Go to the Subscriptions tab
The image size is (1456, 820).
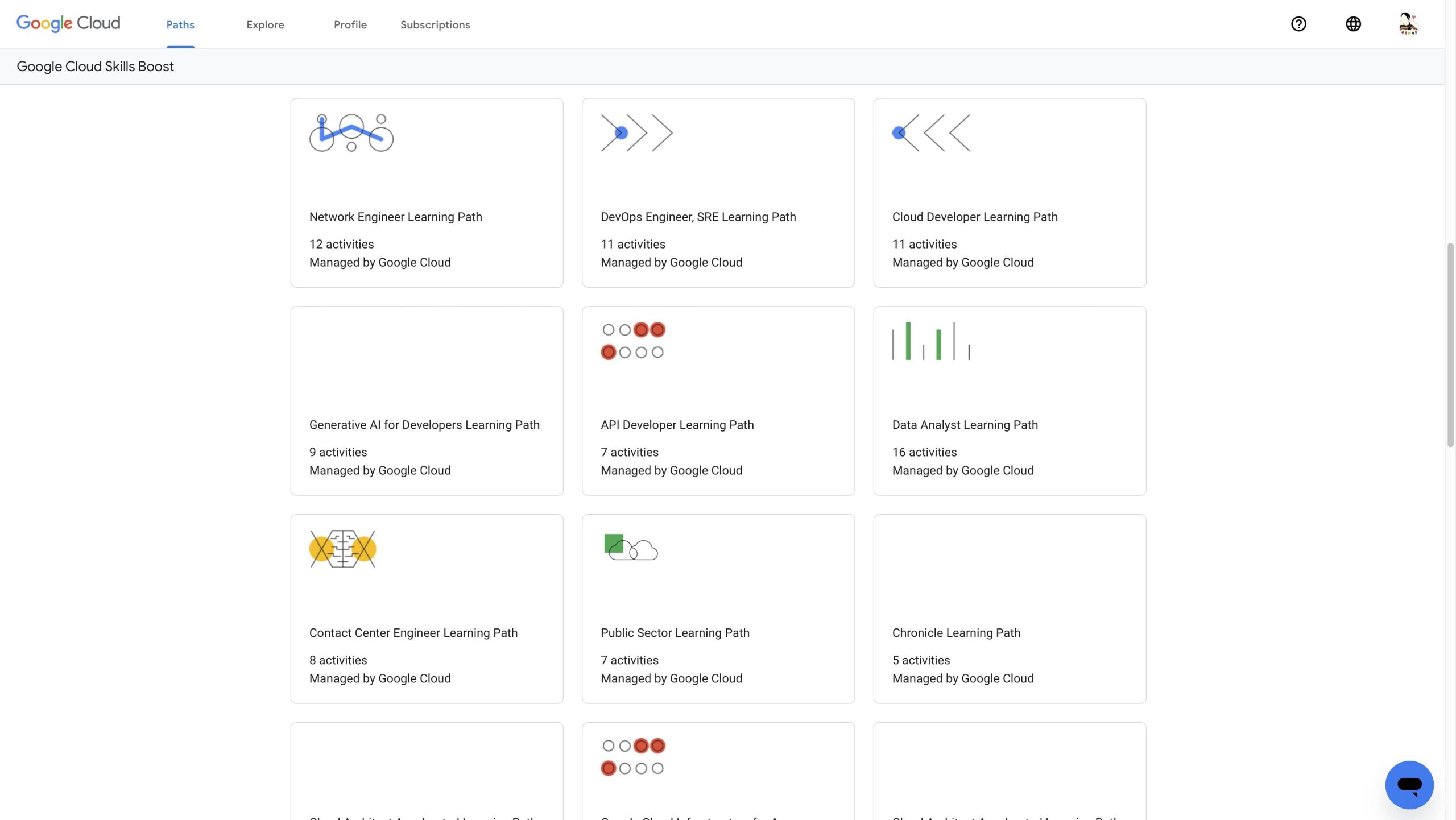435,24
